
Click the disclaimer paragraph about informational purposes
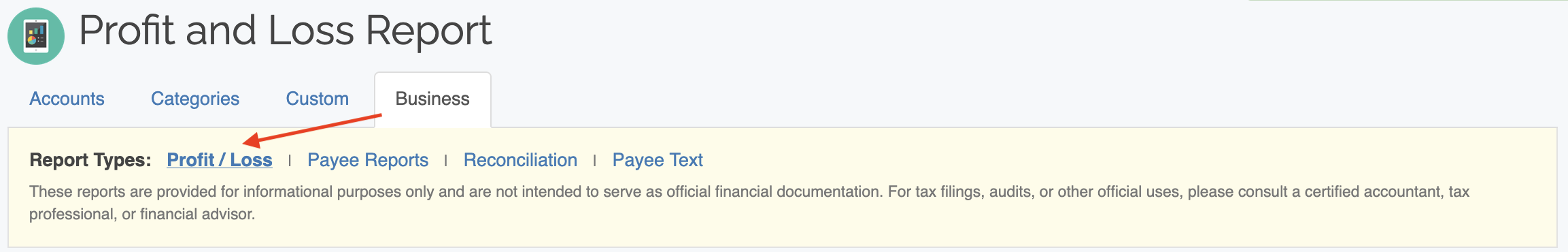tap(749, 203)
